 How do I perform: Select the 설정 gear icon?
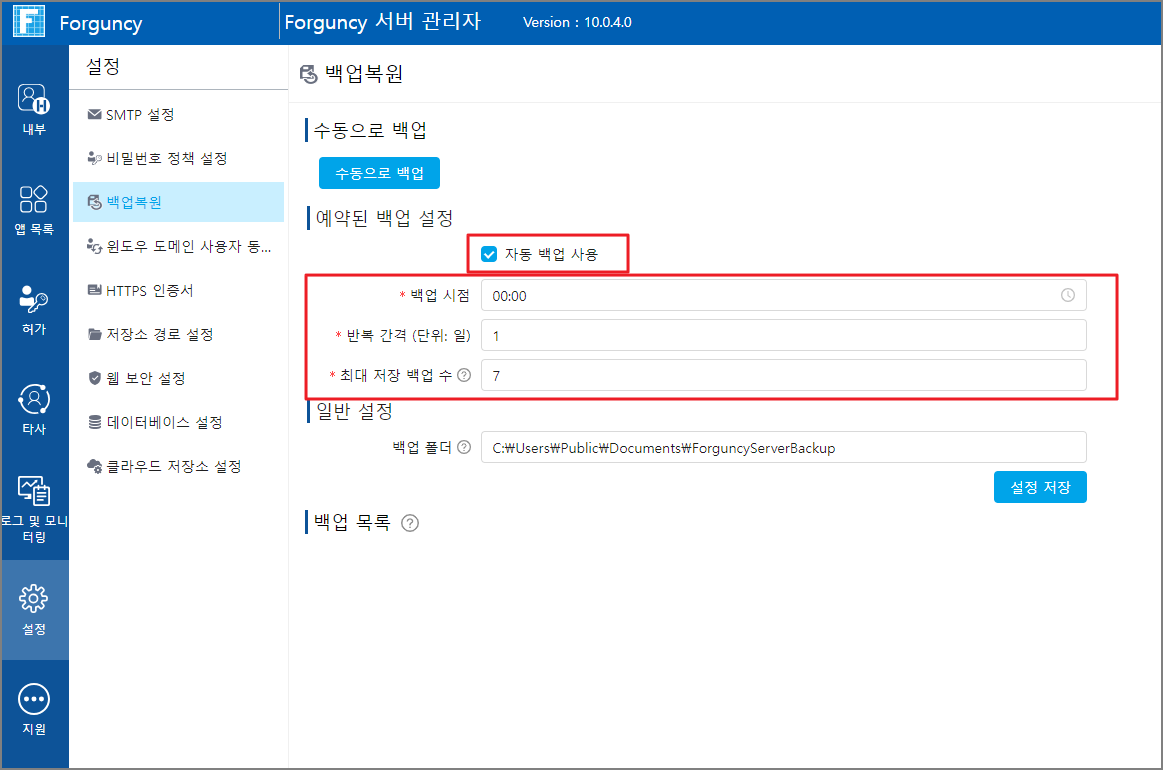point(34,599)
